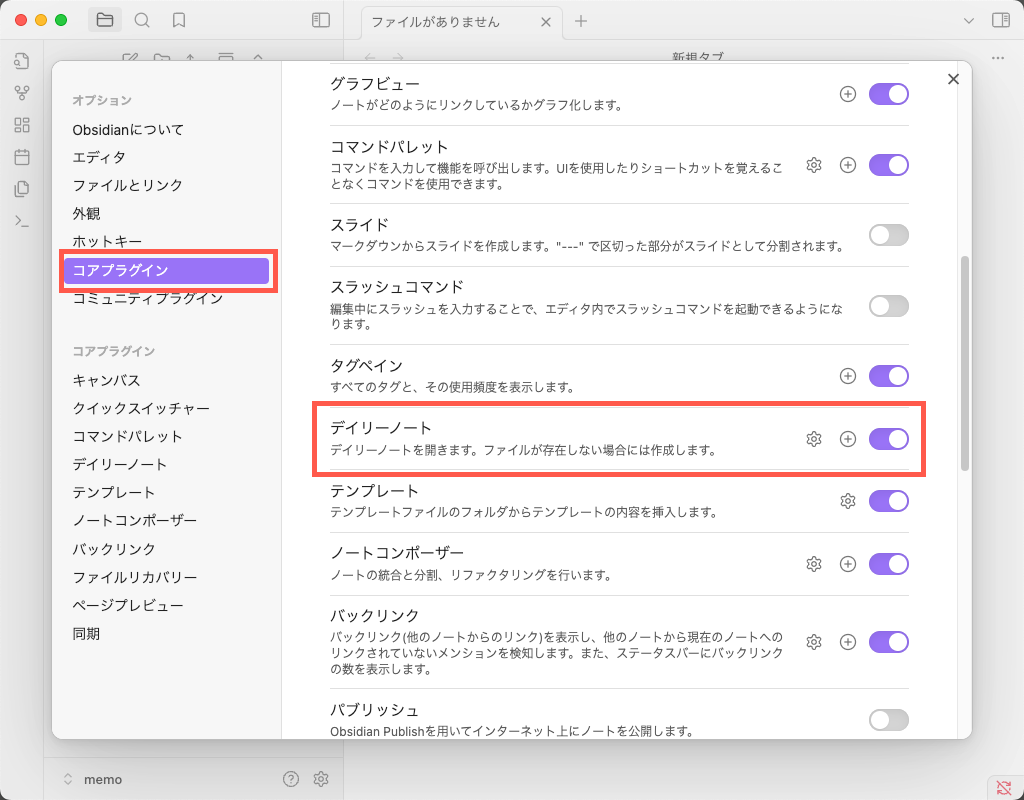The height and width of the screenshot is (800, 1024).
Task: Click the sync status icon in the status bar
Action: pos(1004,788)
